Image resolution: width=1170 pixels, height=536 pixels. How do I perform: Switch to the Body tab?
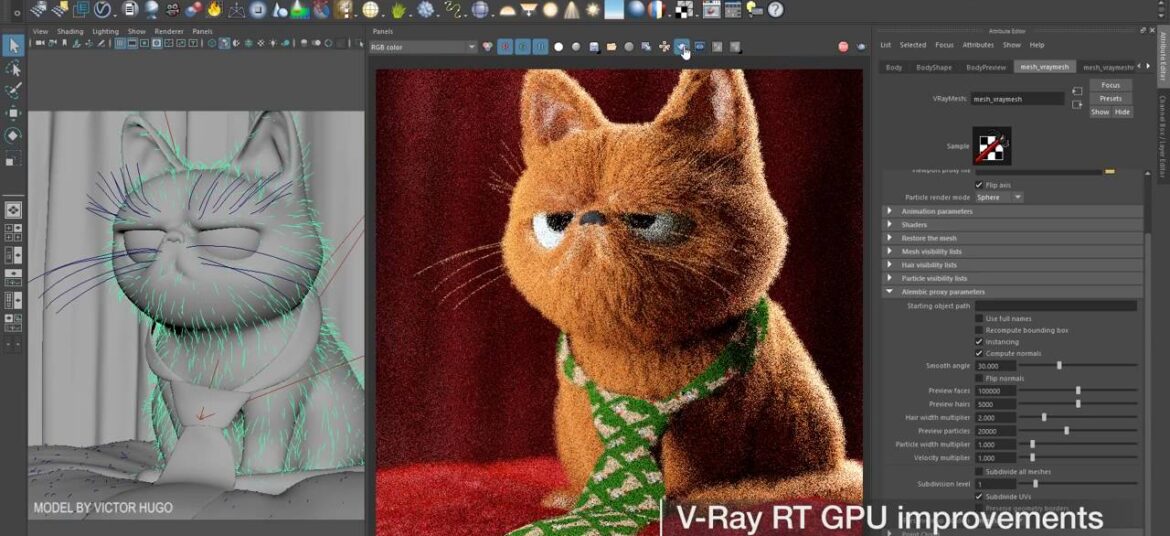click(x=893, y=67)
